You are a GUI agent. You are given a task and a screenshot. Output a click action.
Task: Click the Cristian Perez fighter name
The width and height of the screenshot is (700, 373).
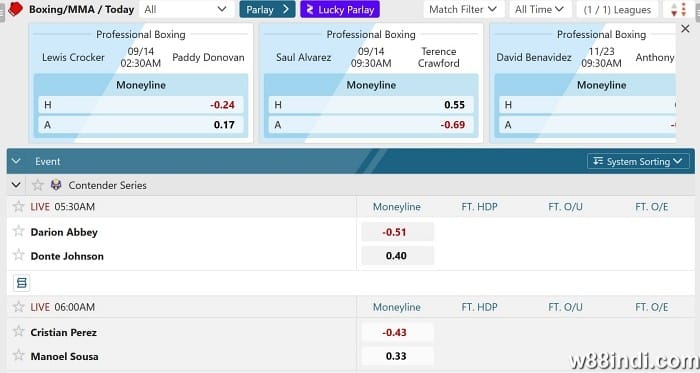click(63, 332)
